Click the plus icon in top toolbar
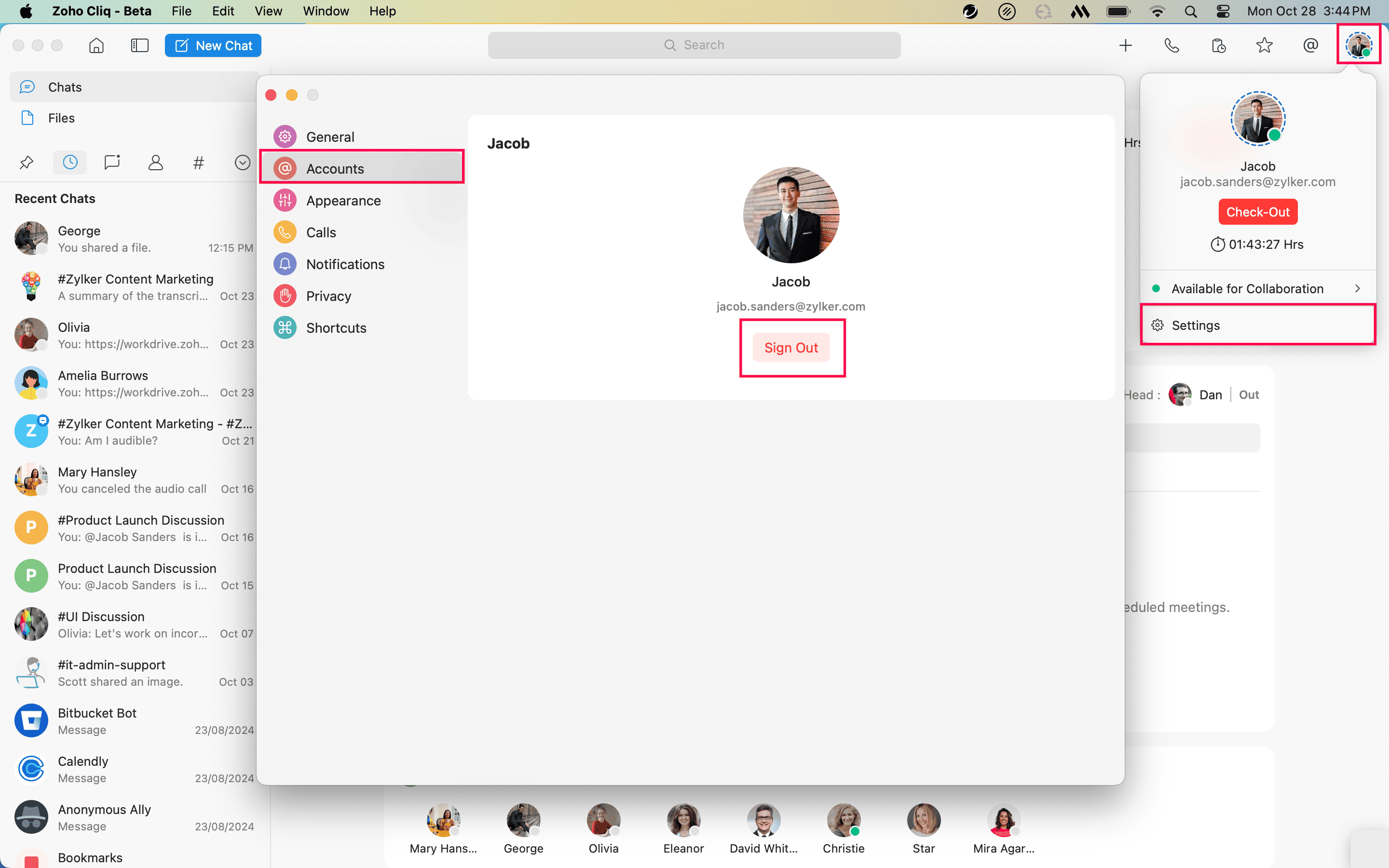This screenshot has width=1389, height=868. [1125, 45]
